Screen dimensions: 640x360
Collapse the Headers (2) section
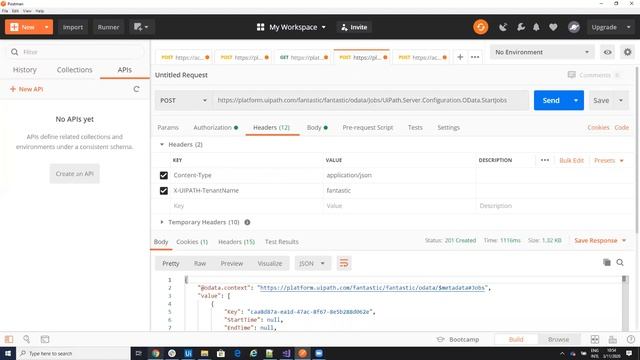click(162, 144)
